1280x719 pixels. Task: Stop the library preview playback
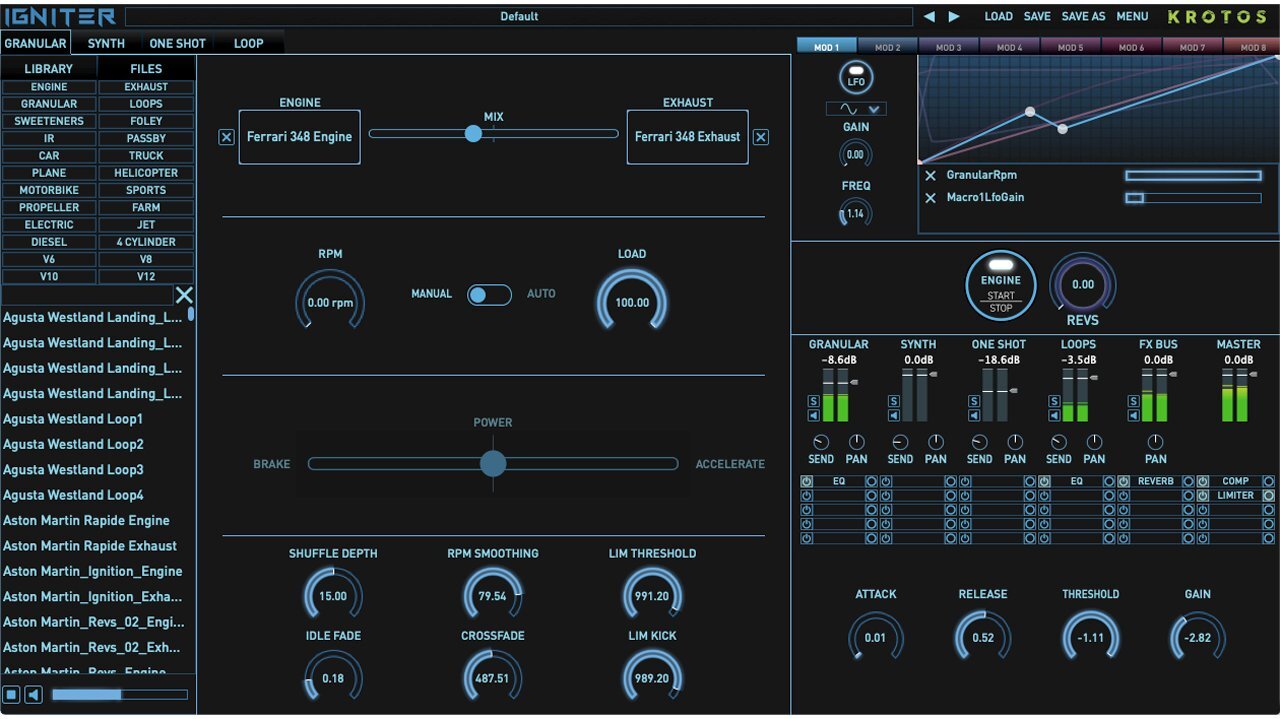pyautogui.click(x=11, y=694)
